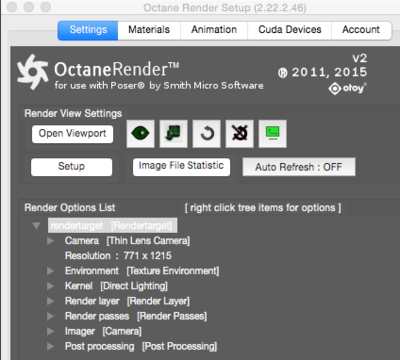Expand the Render layer tree item

pyautogui.click(x=51, y=301)
